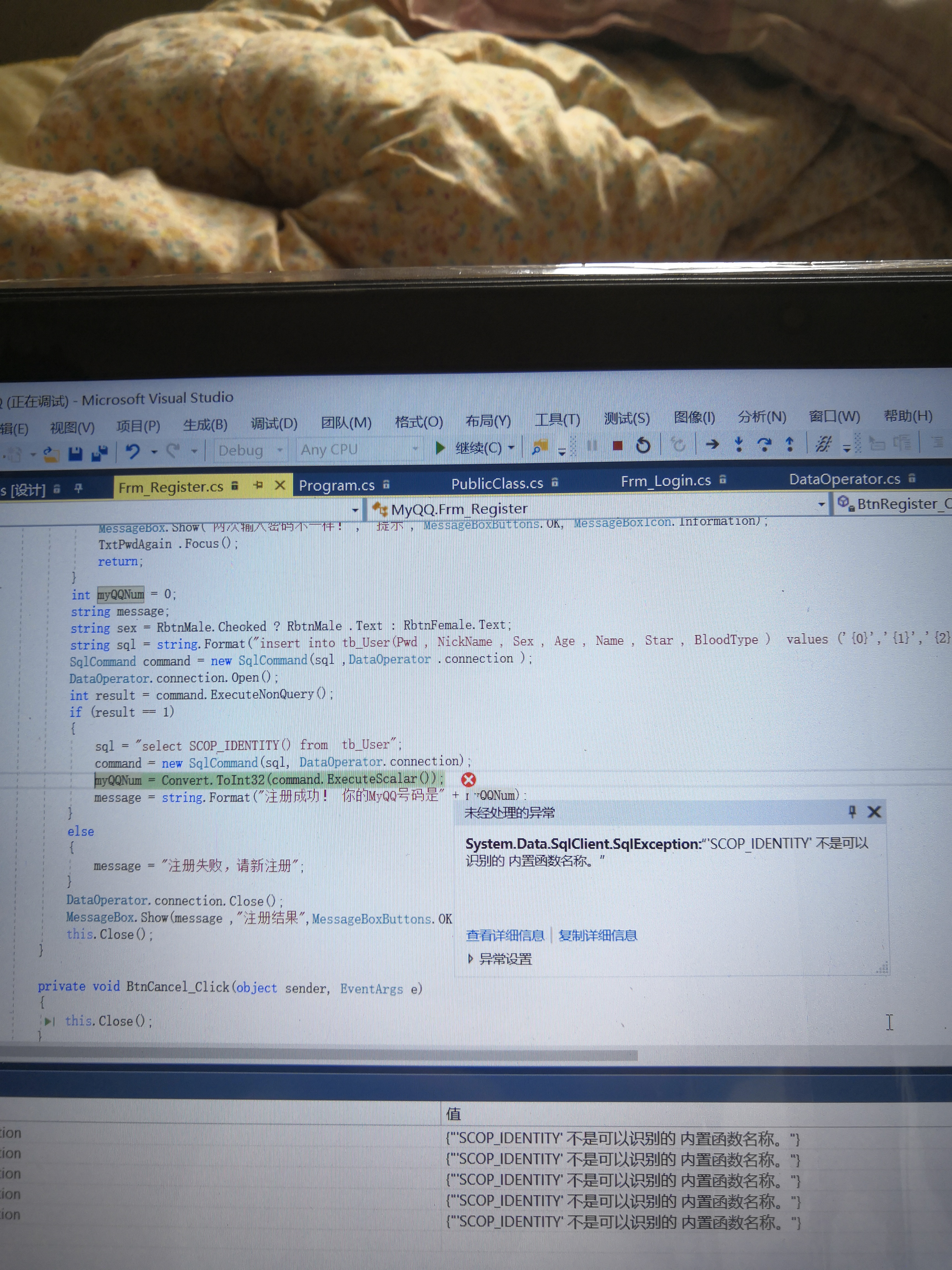This screenshot has width=952, height=1270.
Task: Open the Debug configuration dropdown
Action: (280, 450)
